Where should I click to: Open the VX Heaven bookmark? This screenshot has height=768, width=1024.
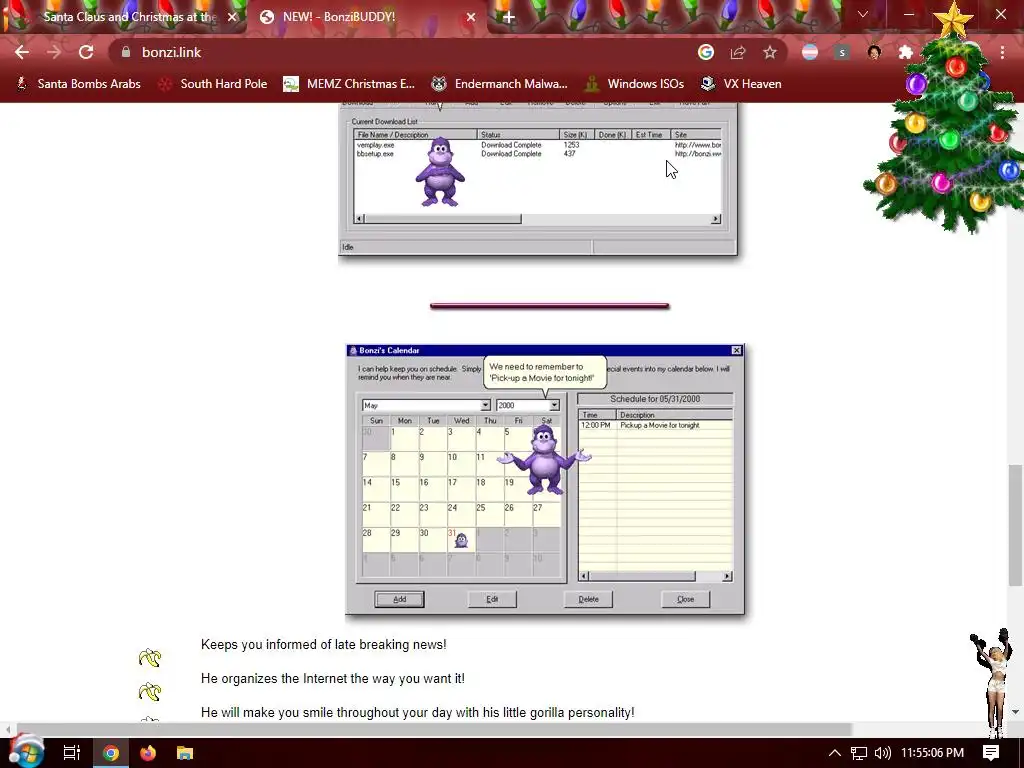pos(741,84)
